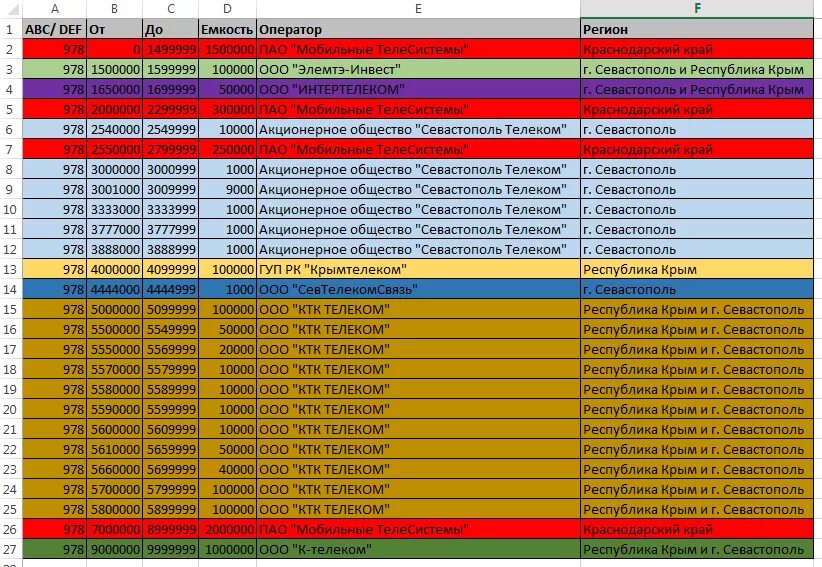The width and height of the screenshot is (822, 567).
Task: Select the ГУП РК "Крымтелеком" cell
Action: click(x=418, y=269)
